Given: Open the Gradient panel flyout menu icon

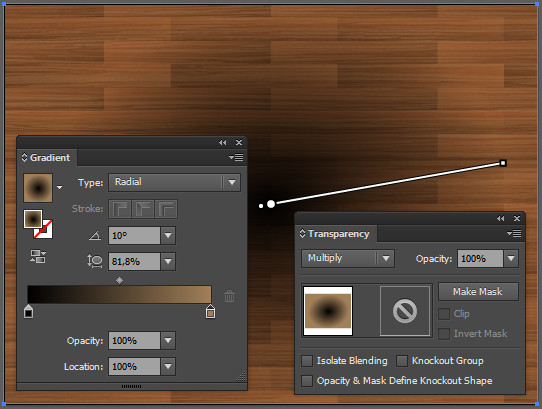Looking at the screenshot, I should tap(236, 158).
